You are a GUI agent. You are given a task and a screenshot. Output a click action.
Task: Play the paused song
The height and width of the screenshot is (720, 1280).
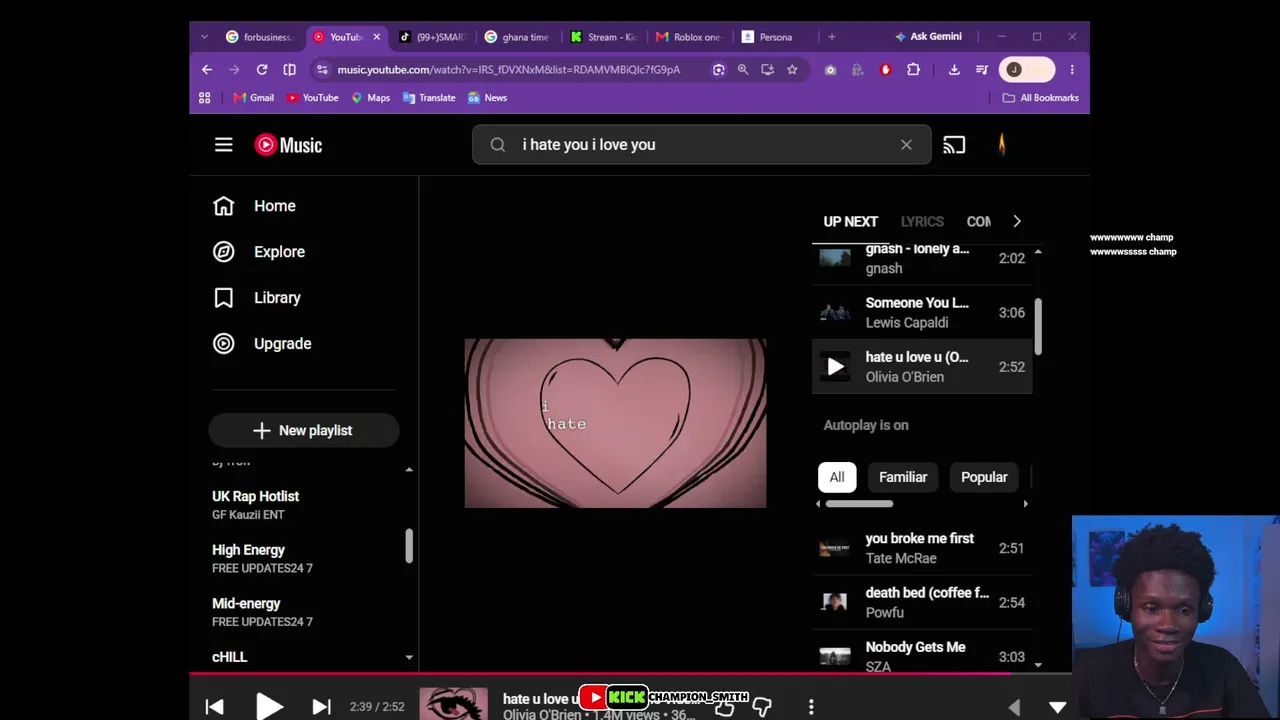point(269,707)
